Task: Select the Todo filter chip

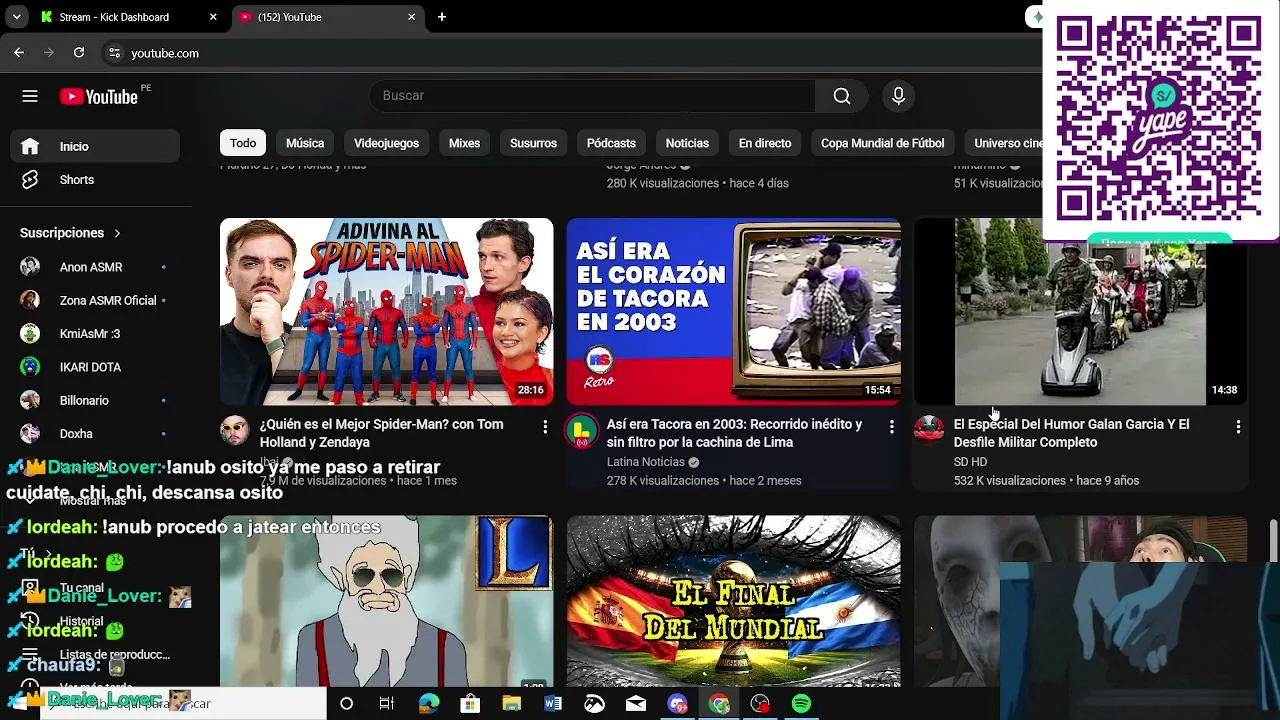Action: (x=243, y=143)
